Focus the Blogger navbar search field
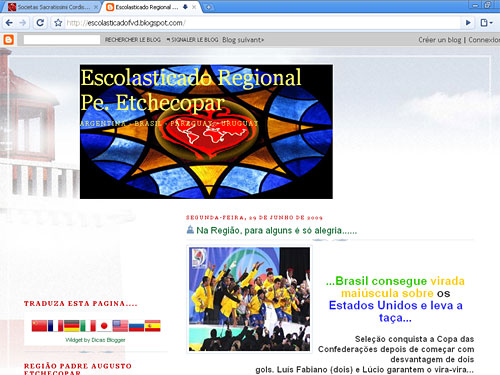This screenshot has width=500, height=375. 62,40
